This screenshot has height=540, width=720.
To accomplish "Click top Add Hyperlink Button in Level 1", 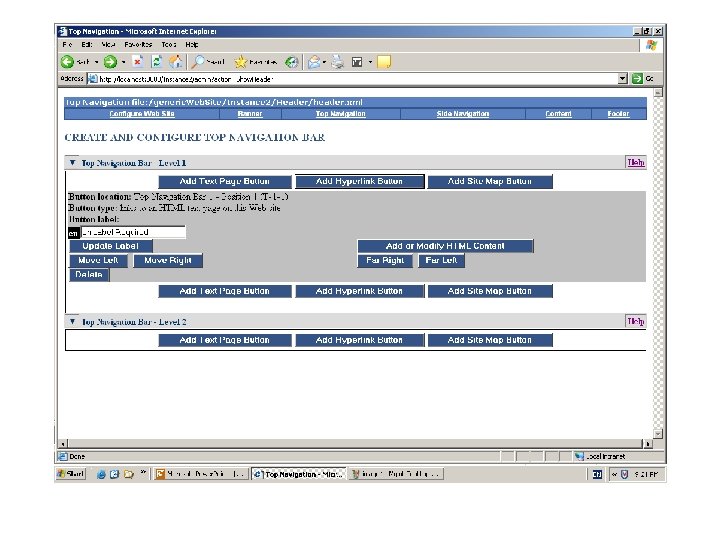I will pyautogui.click(x=359, y=181).
